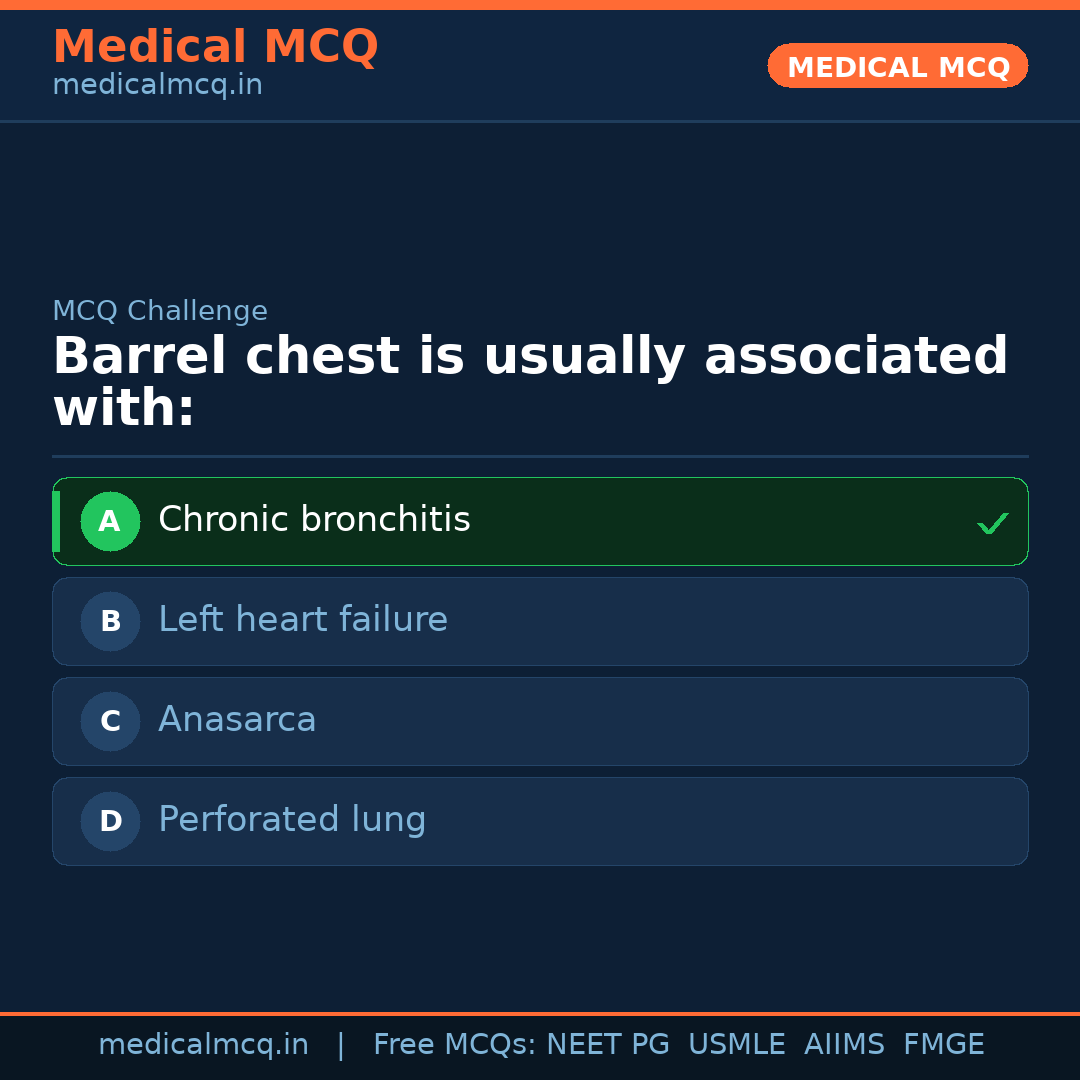Switch to the USMLE category

pyautogui.click(x=737, y=1043)
